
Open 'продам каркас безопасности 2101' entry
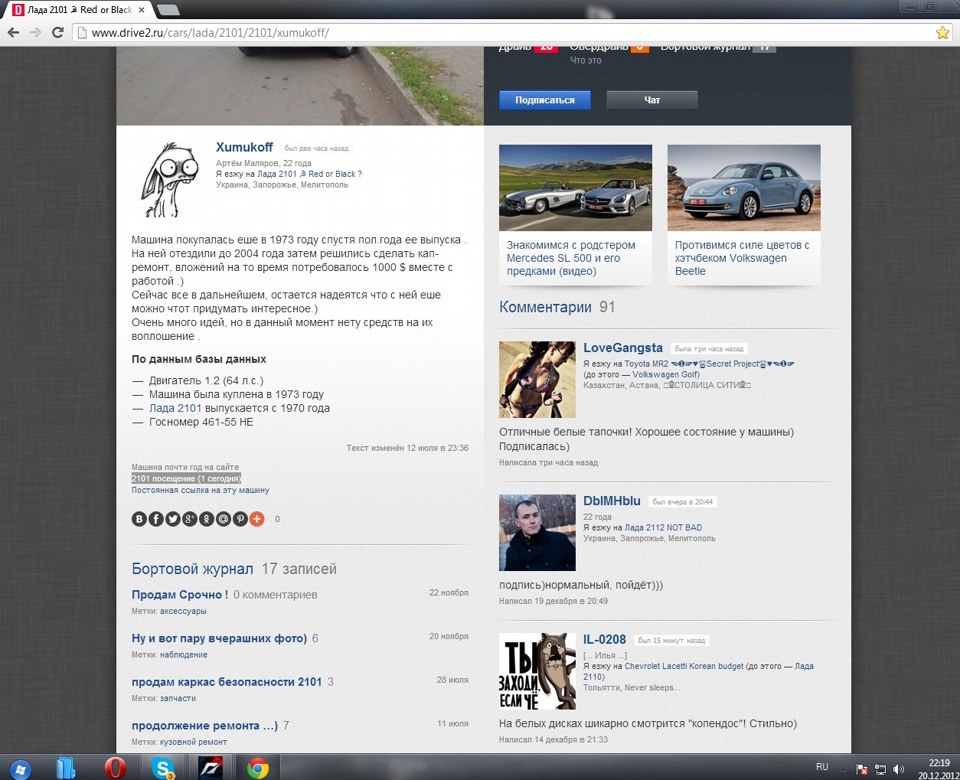coord(227,681)
